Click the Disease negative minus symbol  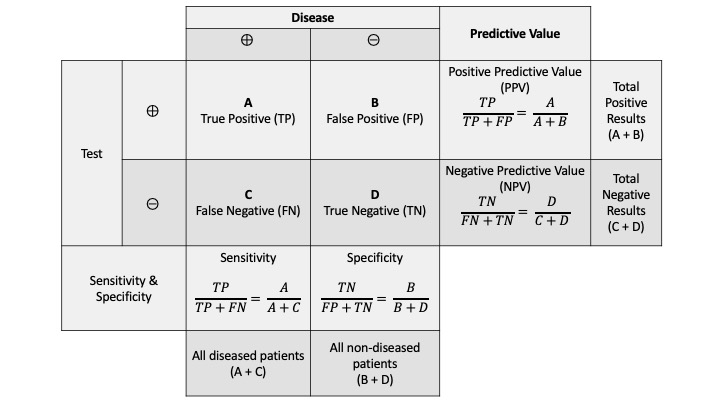point(374,40)
